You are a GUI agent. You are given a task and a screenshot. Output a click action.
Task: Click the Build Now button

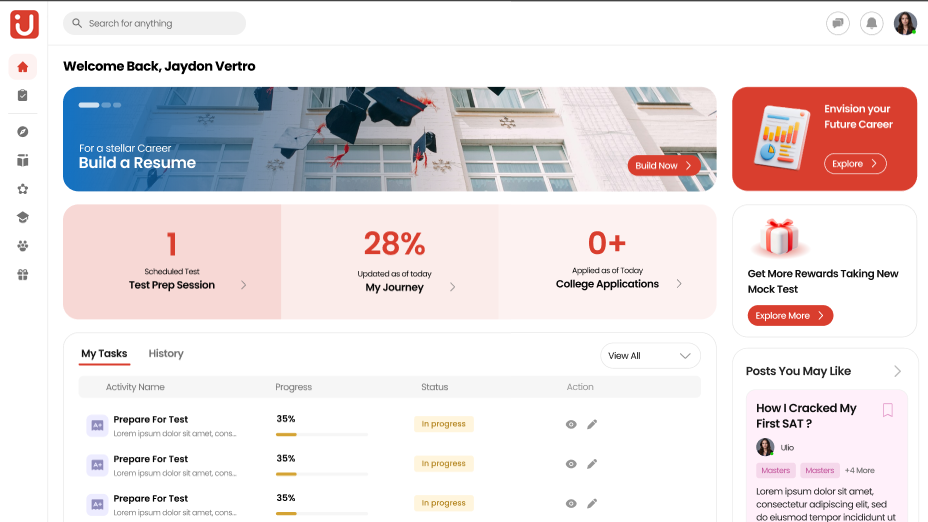point(663,165)
